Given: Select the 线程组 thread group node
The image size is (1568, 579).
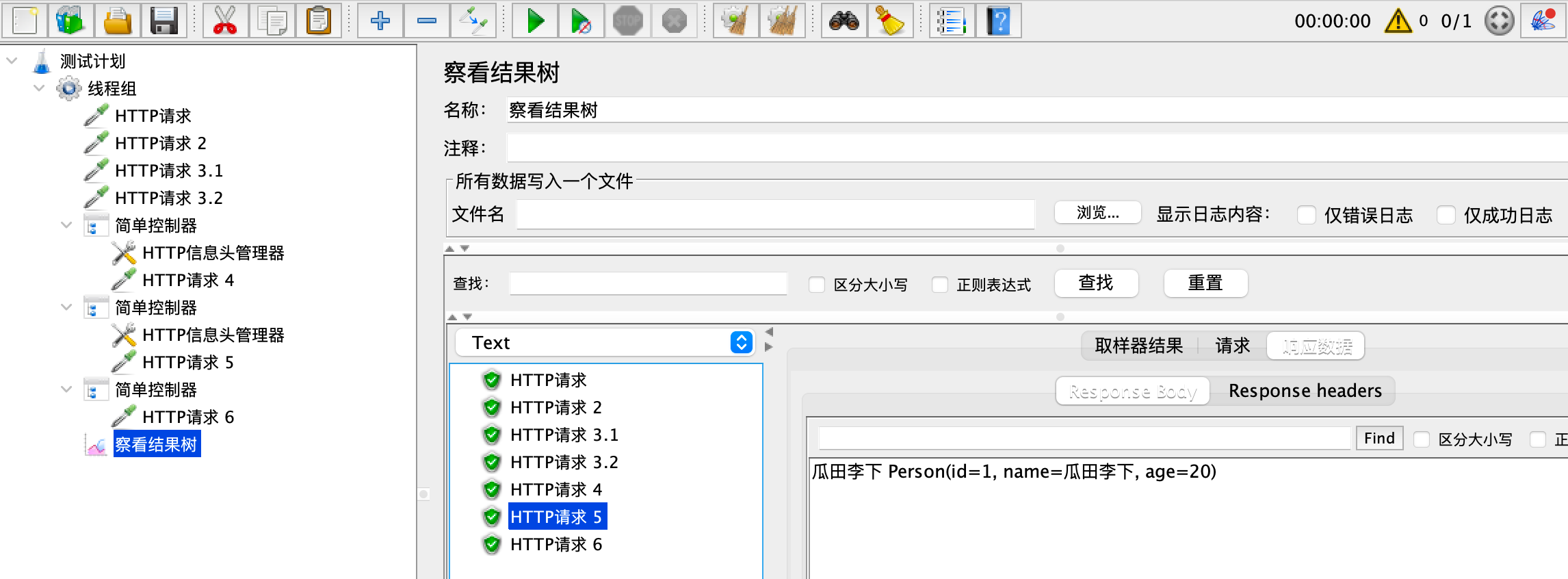Looking at the screenshot, I should pyautogui.click(x=112, y=89).
